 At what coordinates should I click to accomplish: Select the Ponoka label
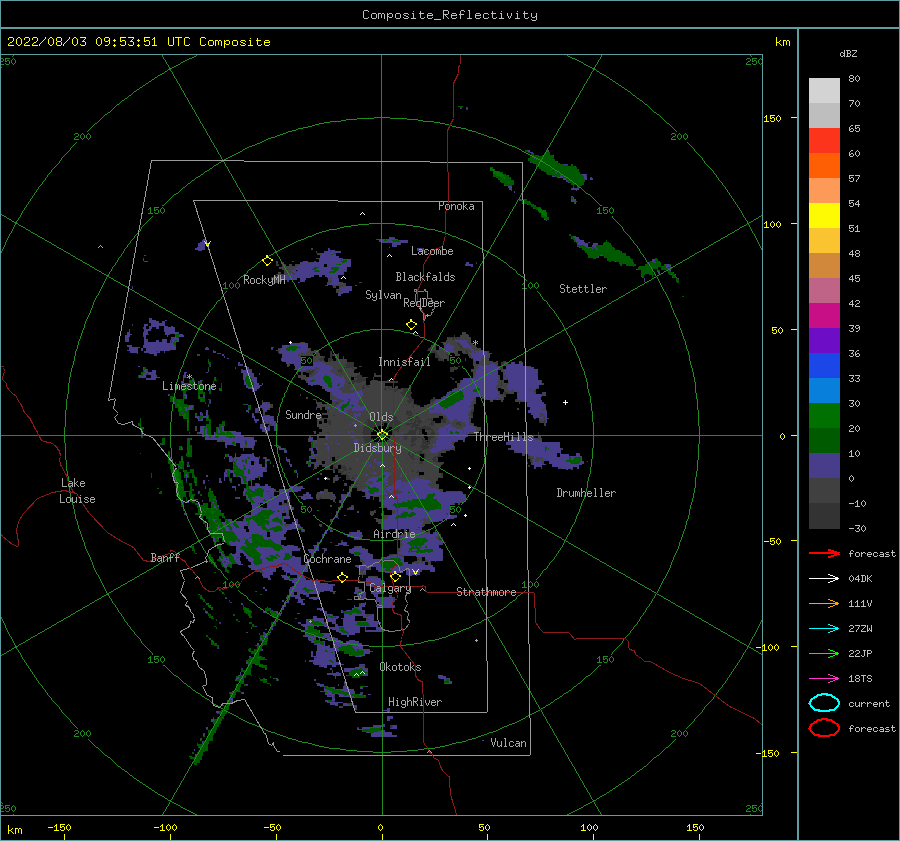click(x=456, y=206)
